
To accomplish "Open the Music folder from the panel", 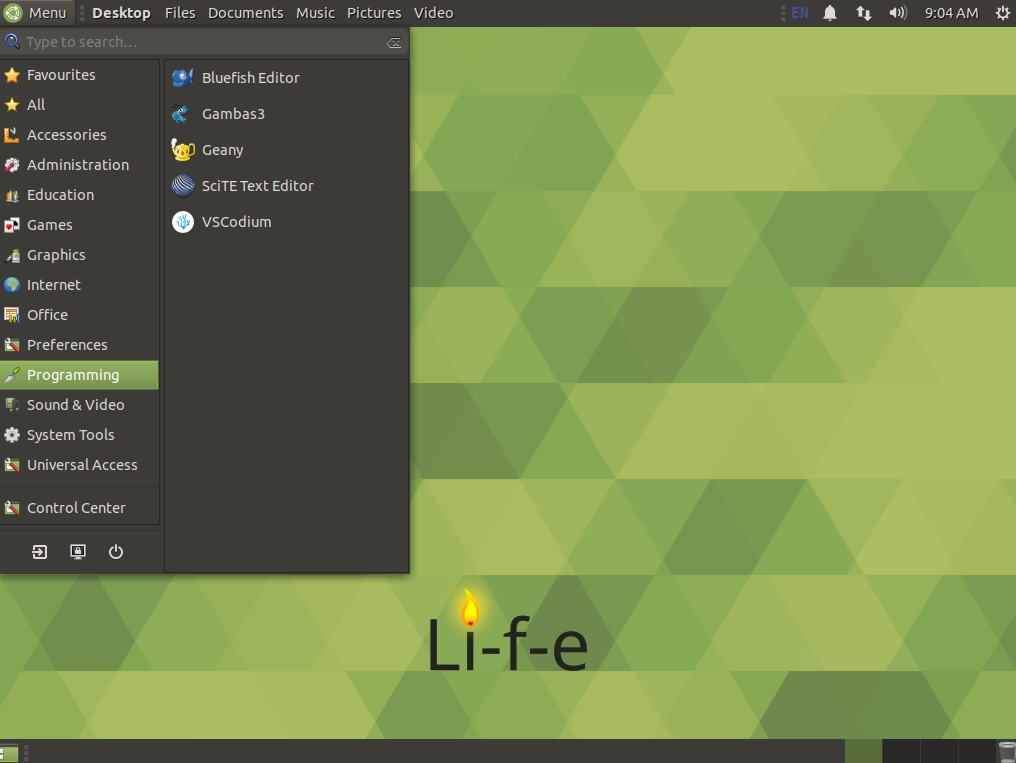I will [316, 13].
